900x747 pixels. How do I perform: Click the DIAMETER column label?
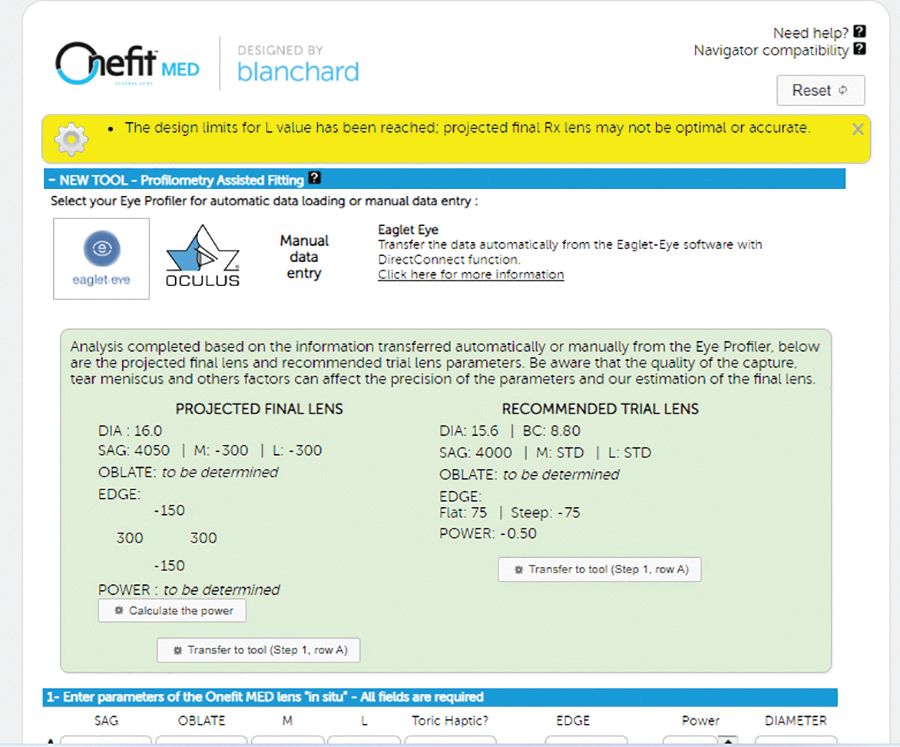tap(796, 721)
